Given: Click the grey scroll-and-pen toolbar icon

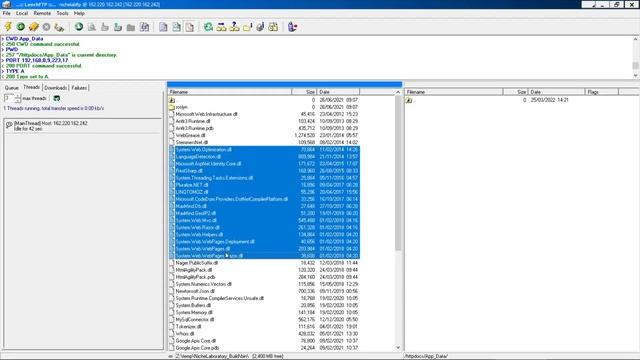Looking at the screenshot, I should (260, 27).
